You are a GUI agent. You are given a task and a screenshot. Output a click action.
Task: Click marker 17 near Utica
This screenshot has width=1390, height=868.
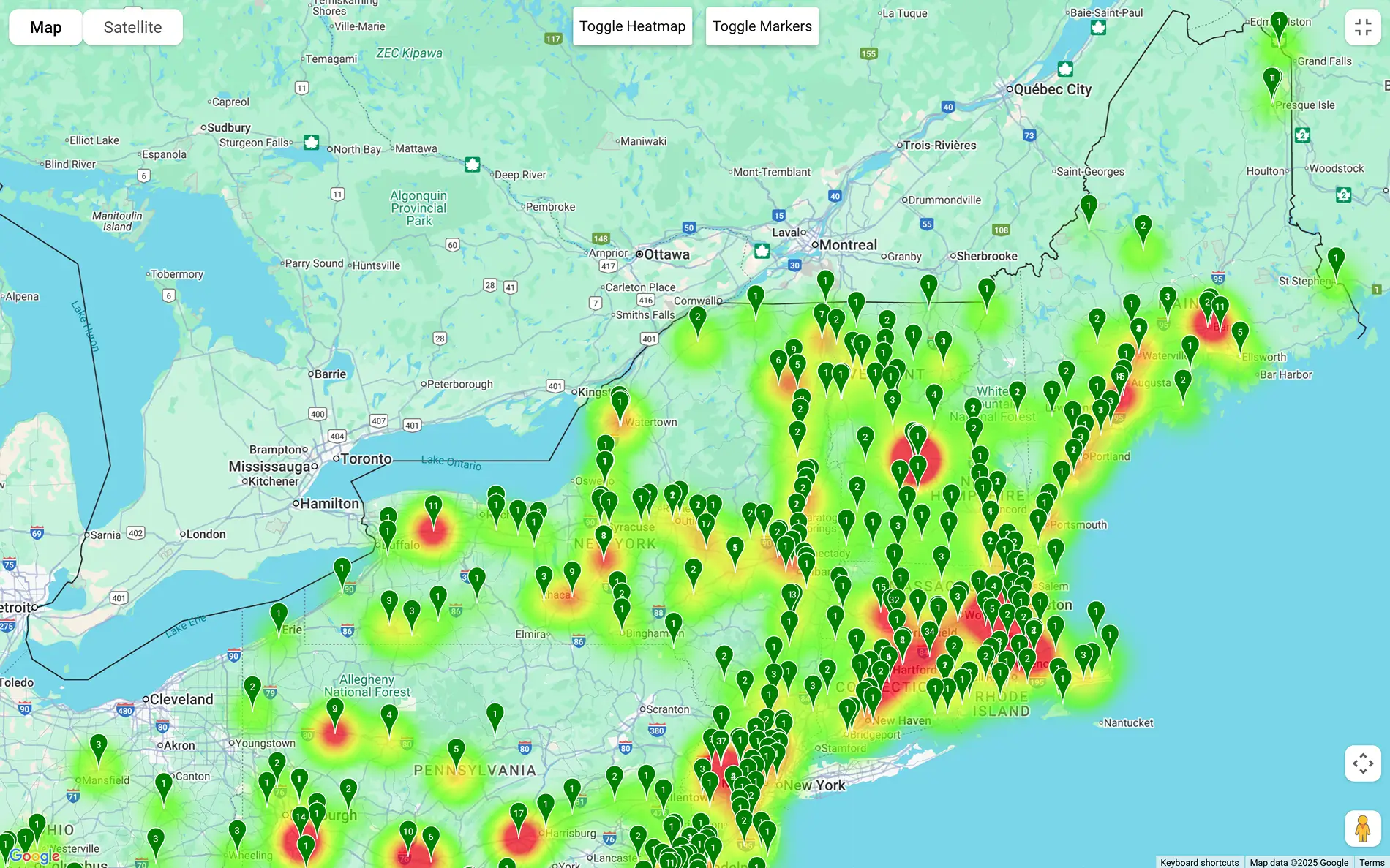pos(706,529)
